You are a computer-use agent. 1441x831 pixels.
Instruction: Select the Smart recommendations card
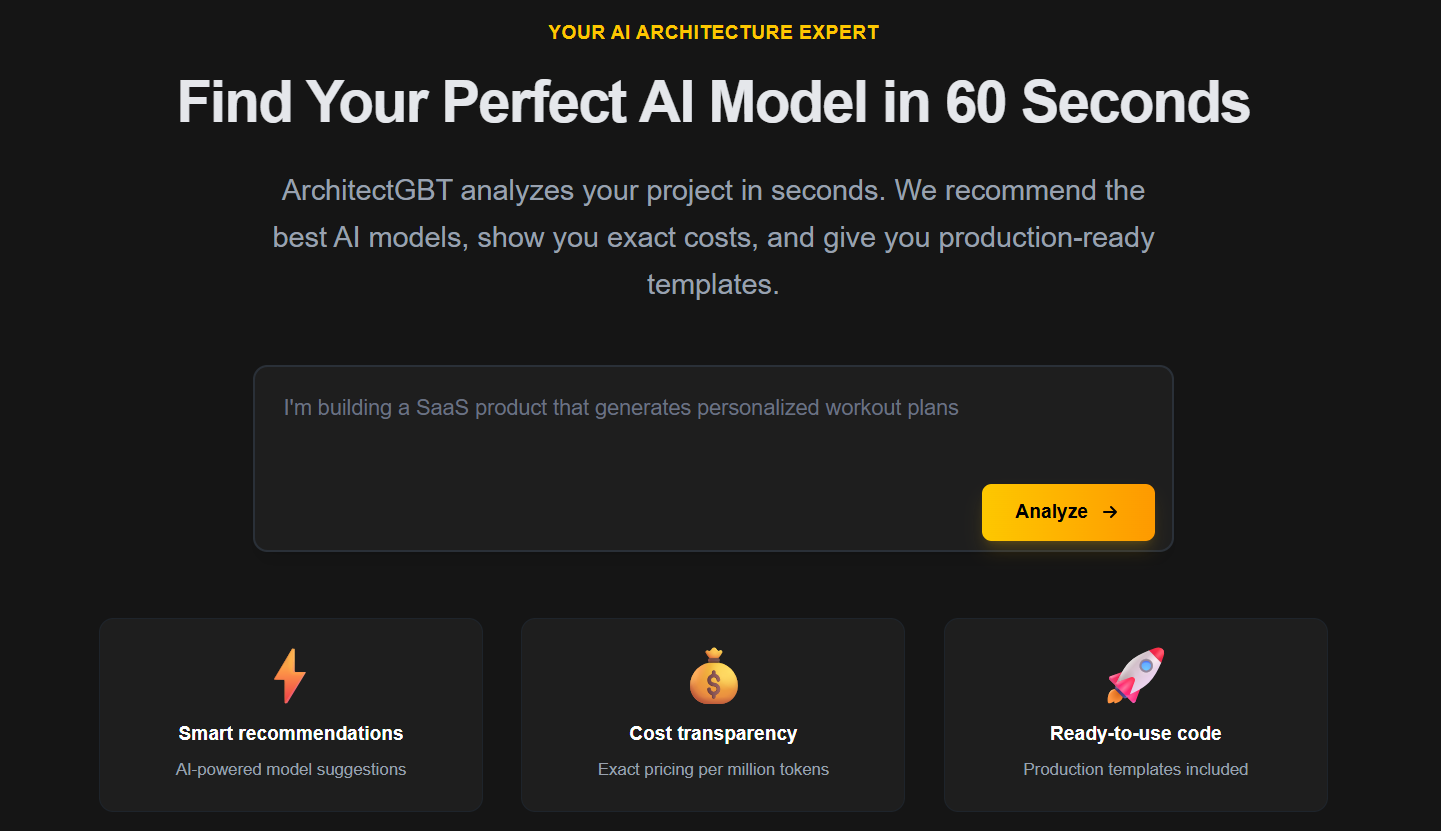290,714
